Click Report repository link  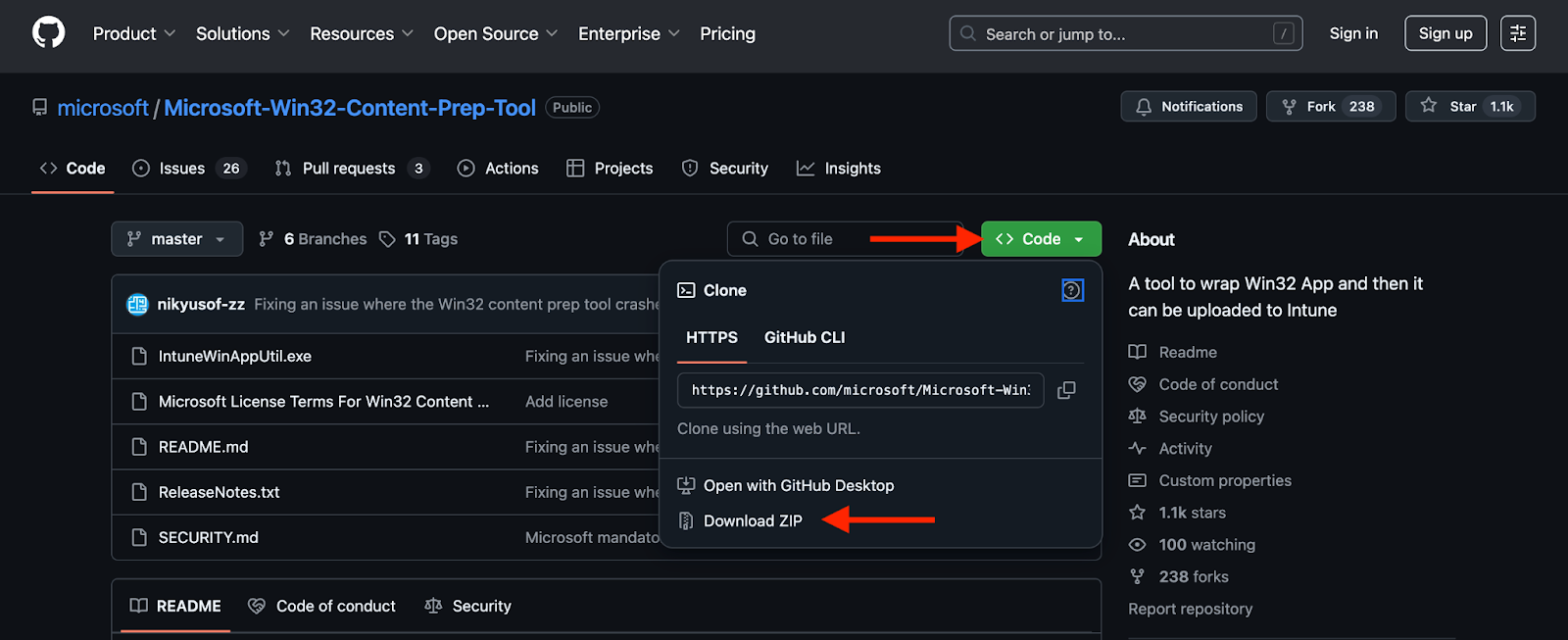click(1190, 609)
